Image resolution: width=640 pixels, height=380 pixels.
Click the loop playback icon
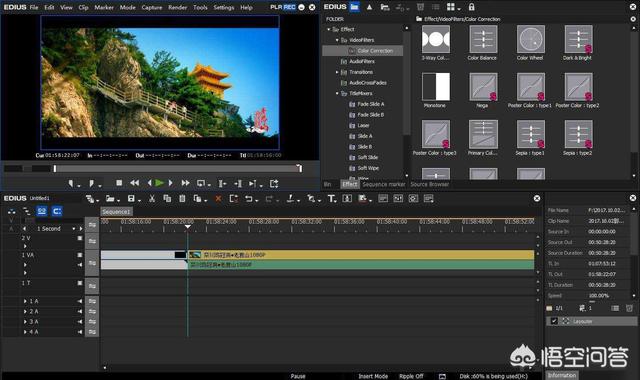(201, 184)
